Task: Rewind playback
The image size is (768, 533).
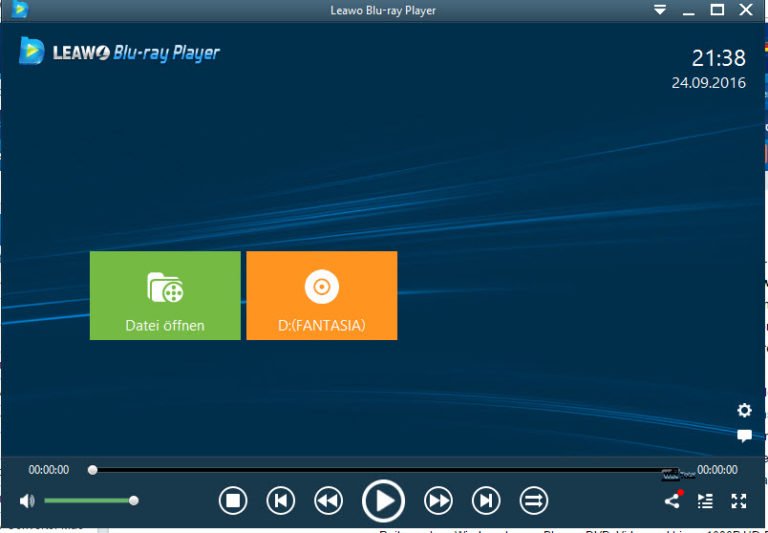Action: click(328, 501)
